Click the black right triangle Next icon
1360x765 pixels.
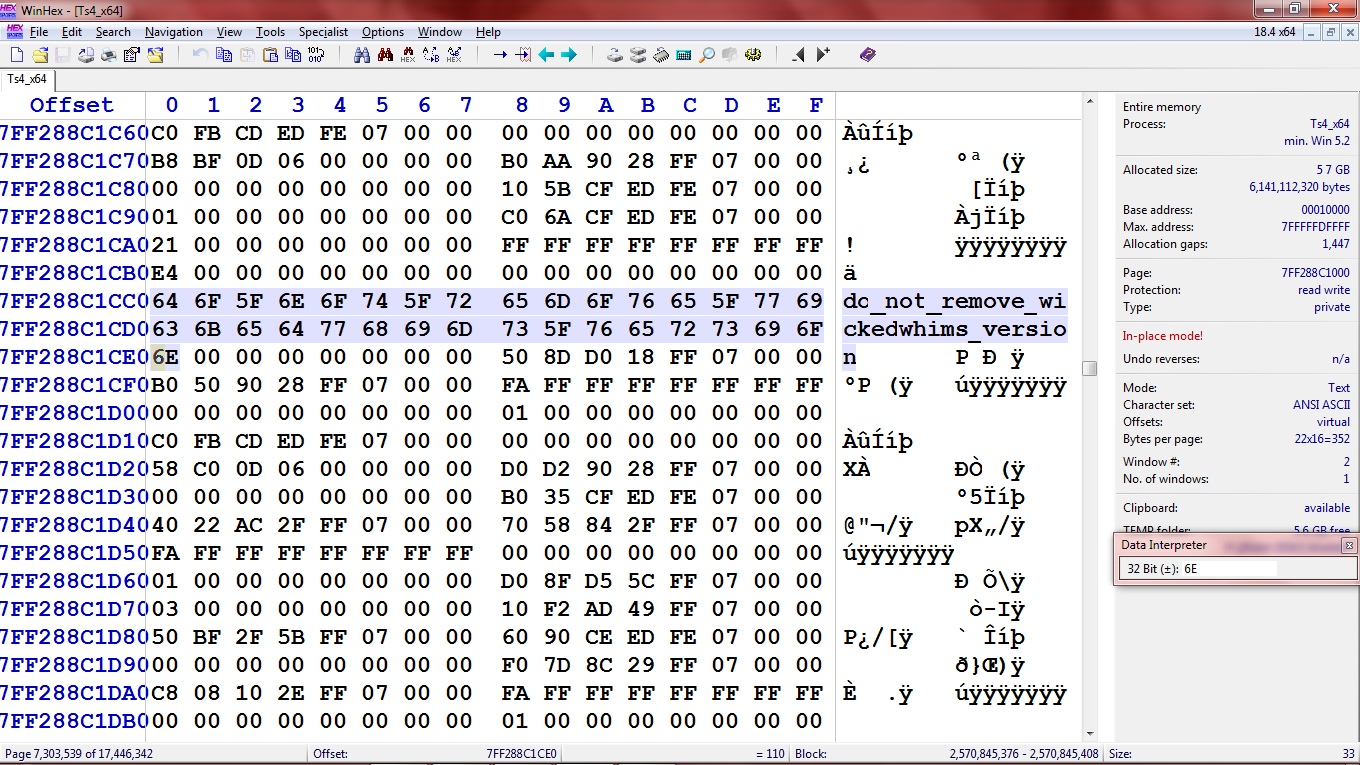point(822,55)
